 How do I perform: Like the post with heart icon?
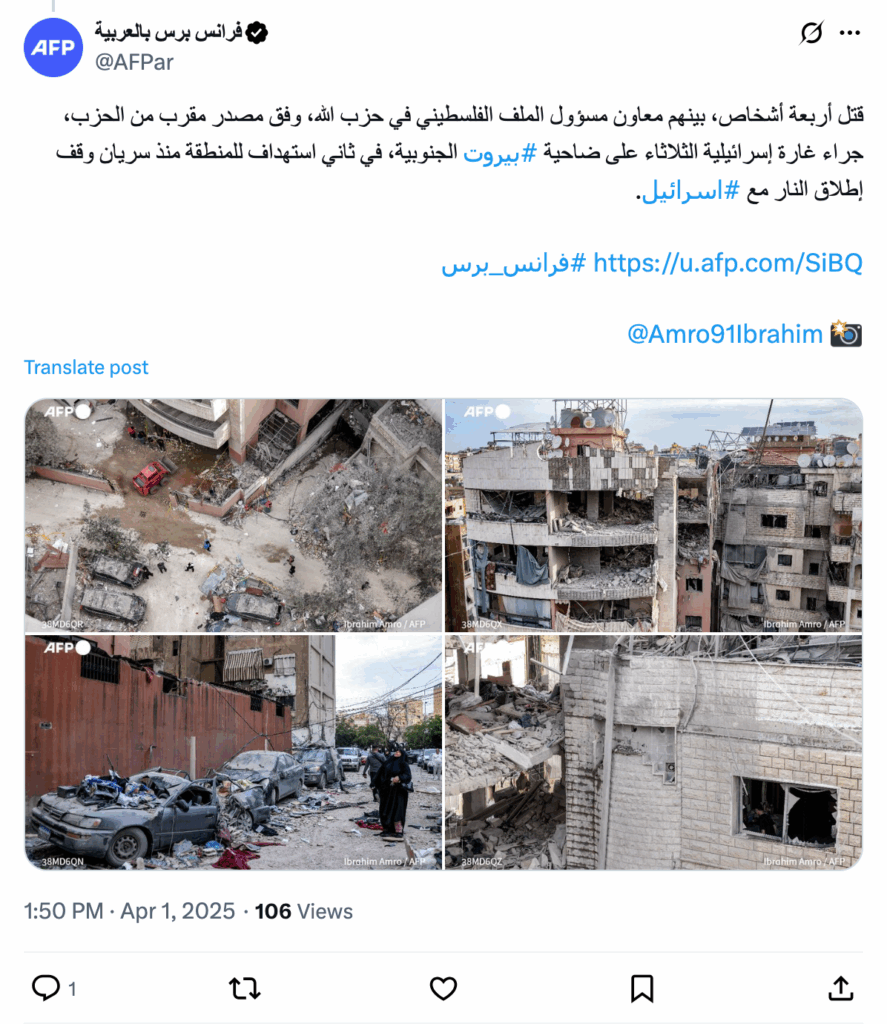pos(443,989)
